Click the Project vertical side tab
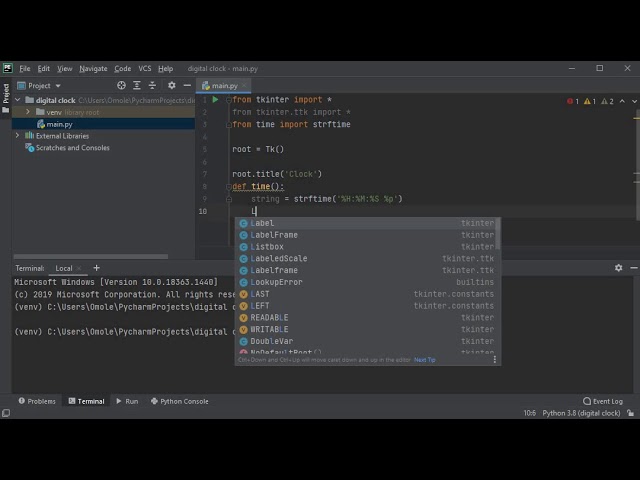The width and height of the screenshot is (640, 480). (6, 98)
